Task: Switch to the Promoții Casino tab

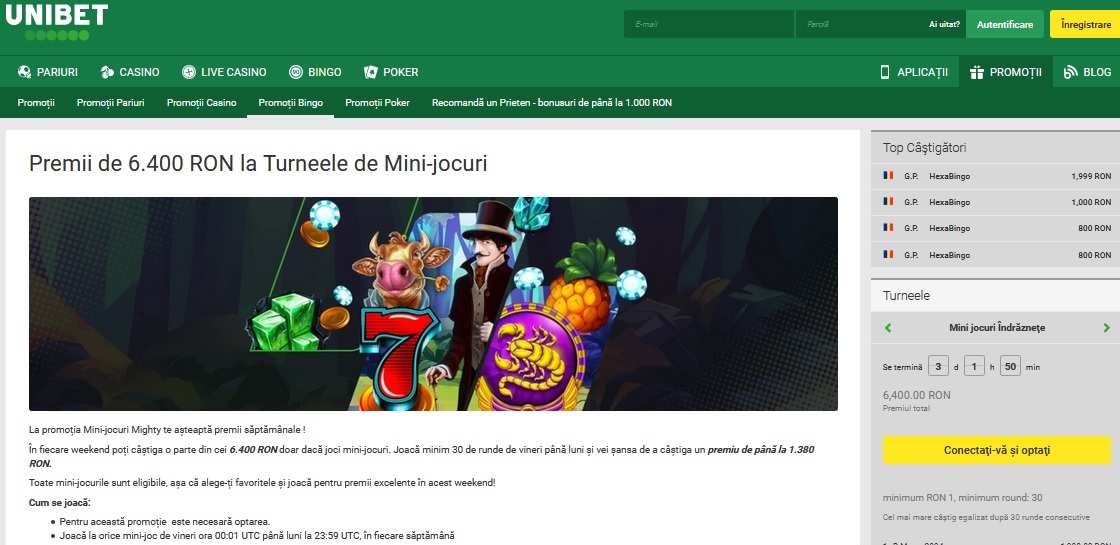Action: click(x=201, y=103)
